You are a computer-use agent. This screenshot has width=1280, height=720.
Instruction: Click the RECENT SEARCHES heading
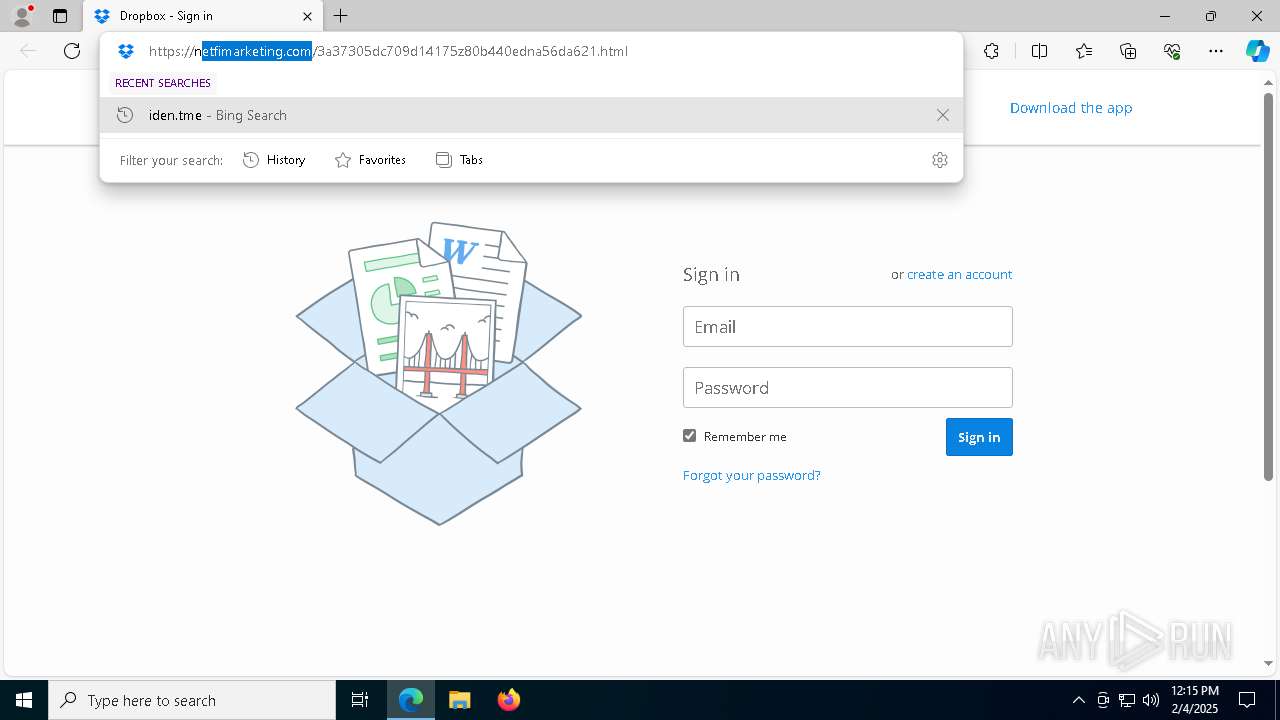coord(163,83)
